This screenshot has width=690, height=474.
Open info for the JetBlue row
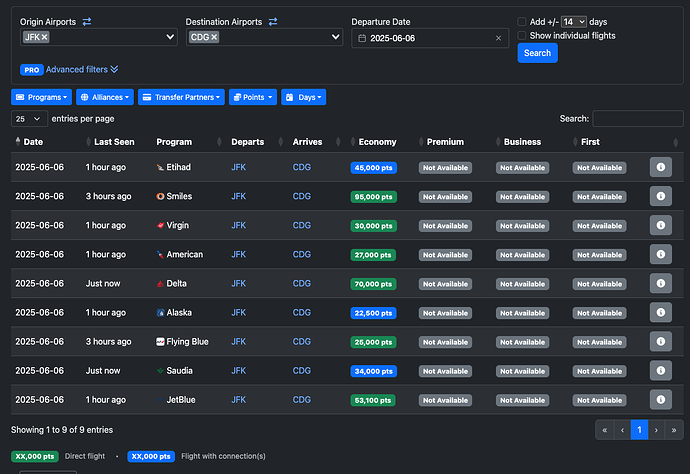tap(661, 400)
